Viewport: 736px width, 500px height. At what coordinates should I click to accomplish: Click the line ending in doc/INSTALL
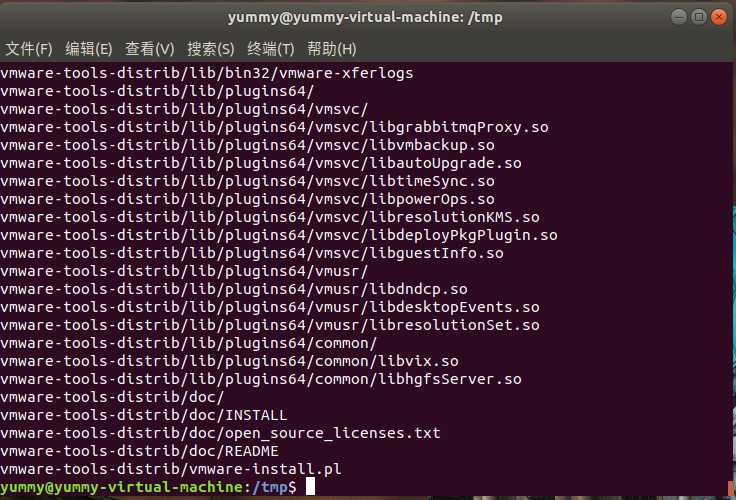click(144, 415)
